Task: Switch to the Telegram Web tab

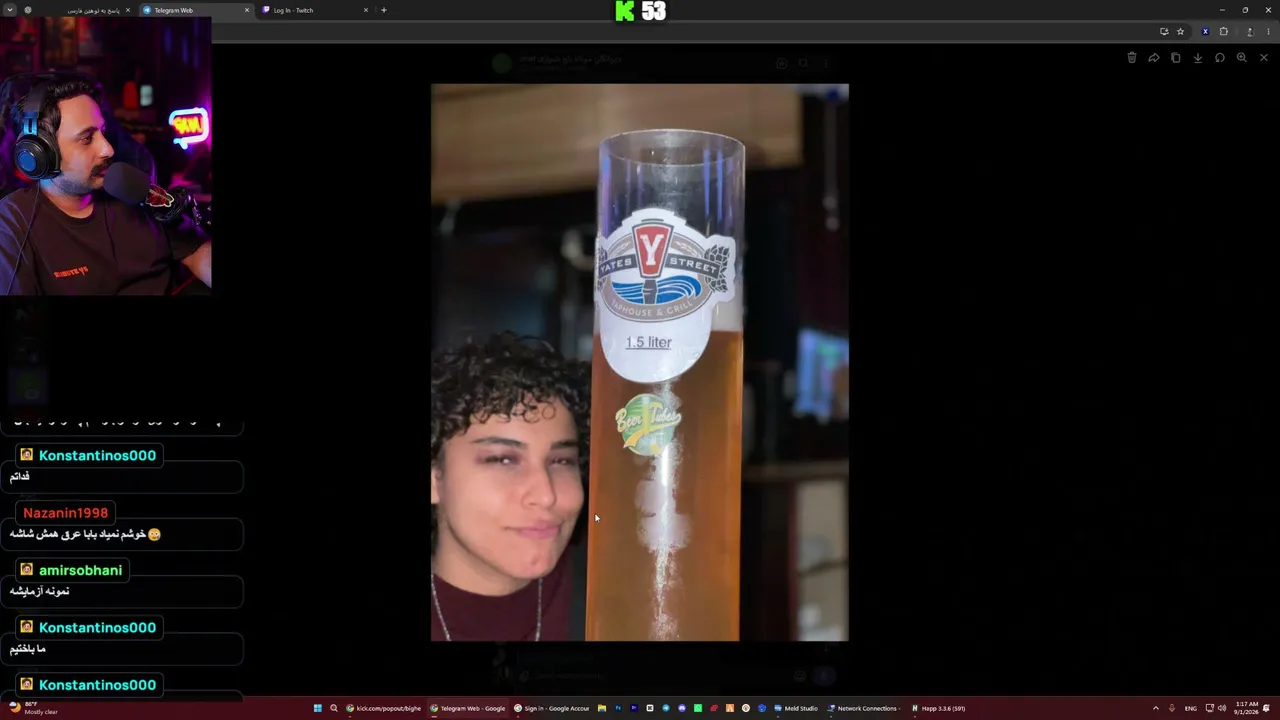Action: pyautogui.click(x=195, y=10)
